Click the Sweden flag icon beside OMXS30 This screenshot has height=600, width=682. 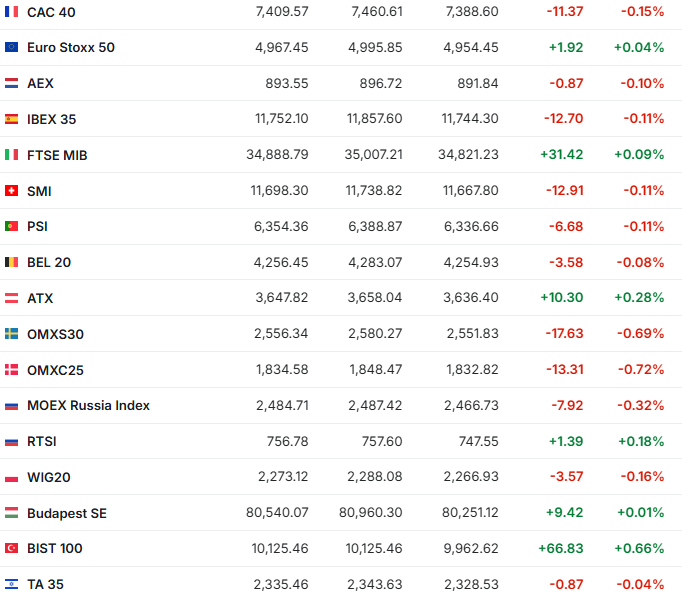click(12, 334)
